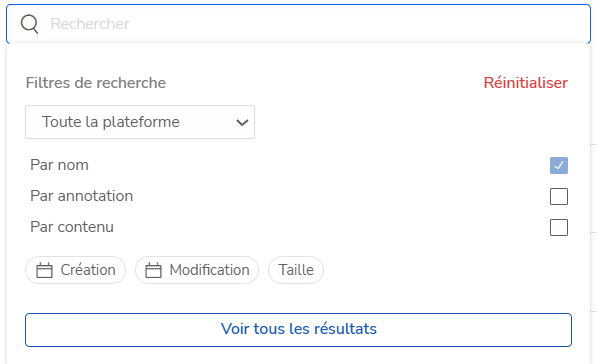Image resolution: width=597 pixels, height=364 pixels.
Task: Click the red Réinitialiser link
Action: point(525,83)
